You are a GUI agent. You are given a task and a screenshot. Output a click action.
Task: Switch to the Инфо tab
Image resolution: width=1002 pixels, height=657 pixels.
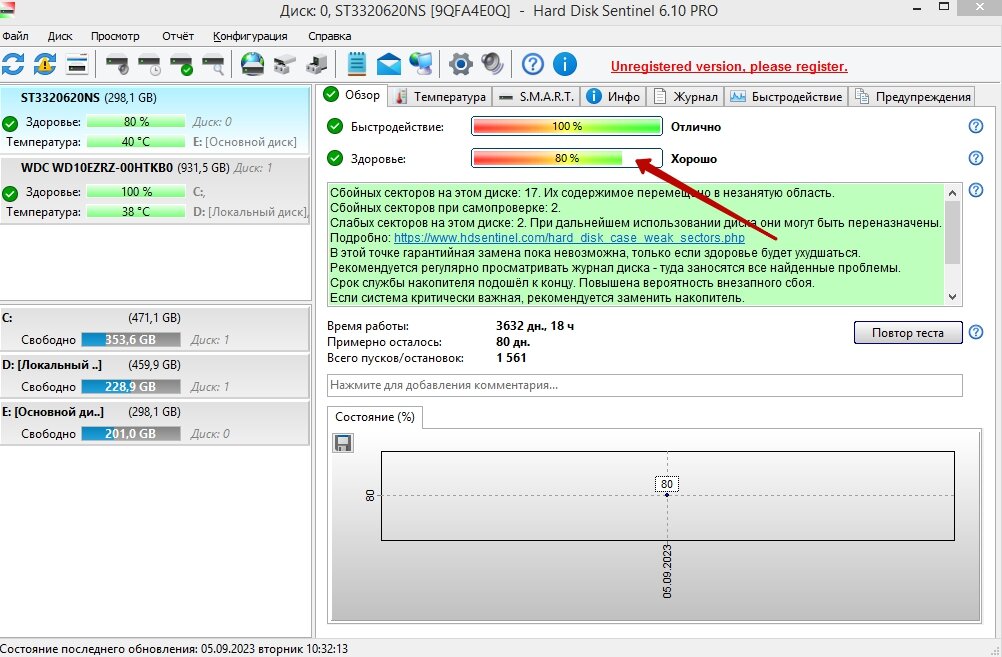(x=613, y=97)
